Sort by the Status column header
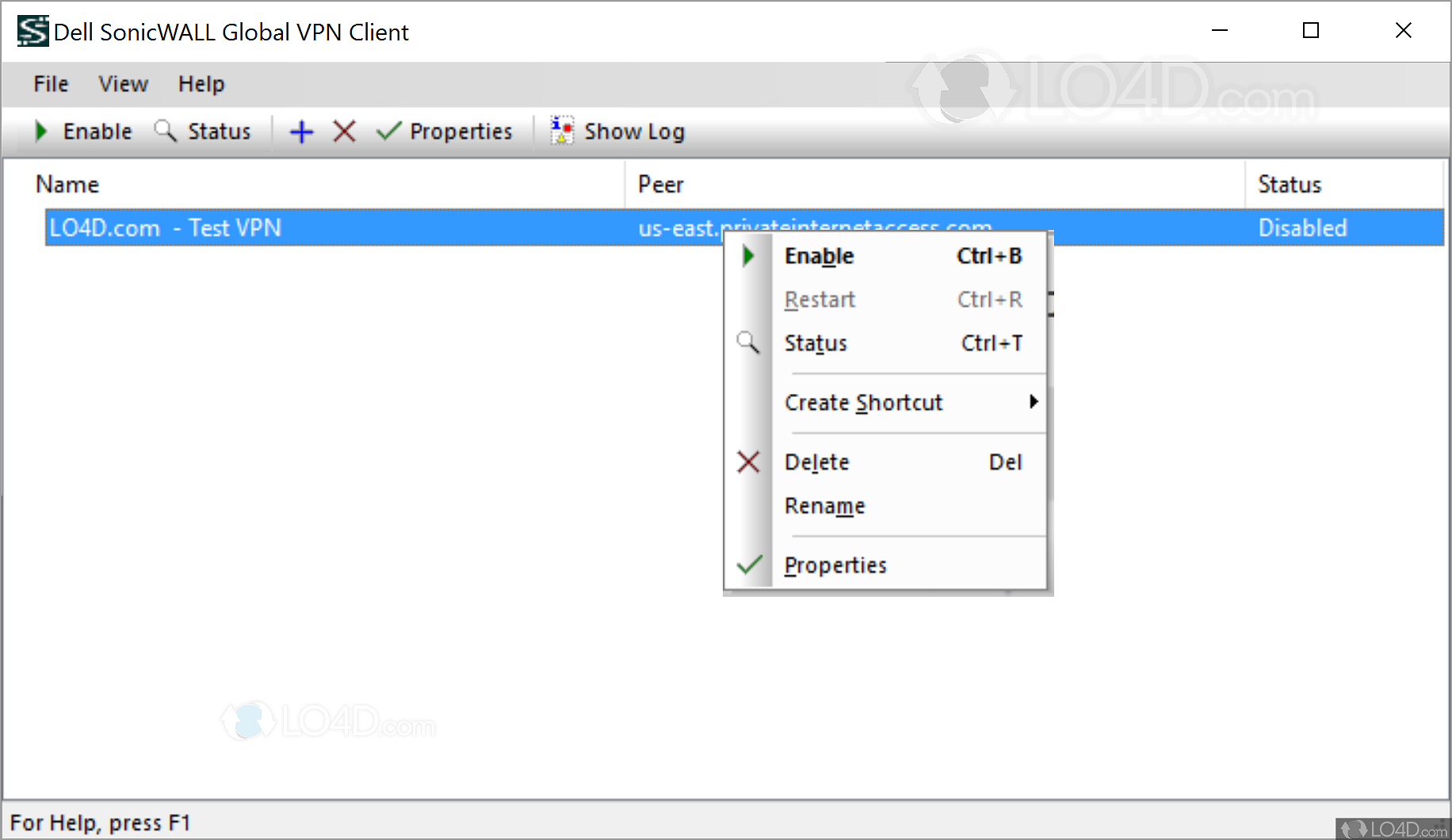This screenshot has width=1452, height=840. click(1344, 185)
